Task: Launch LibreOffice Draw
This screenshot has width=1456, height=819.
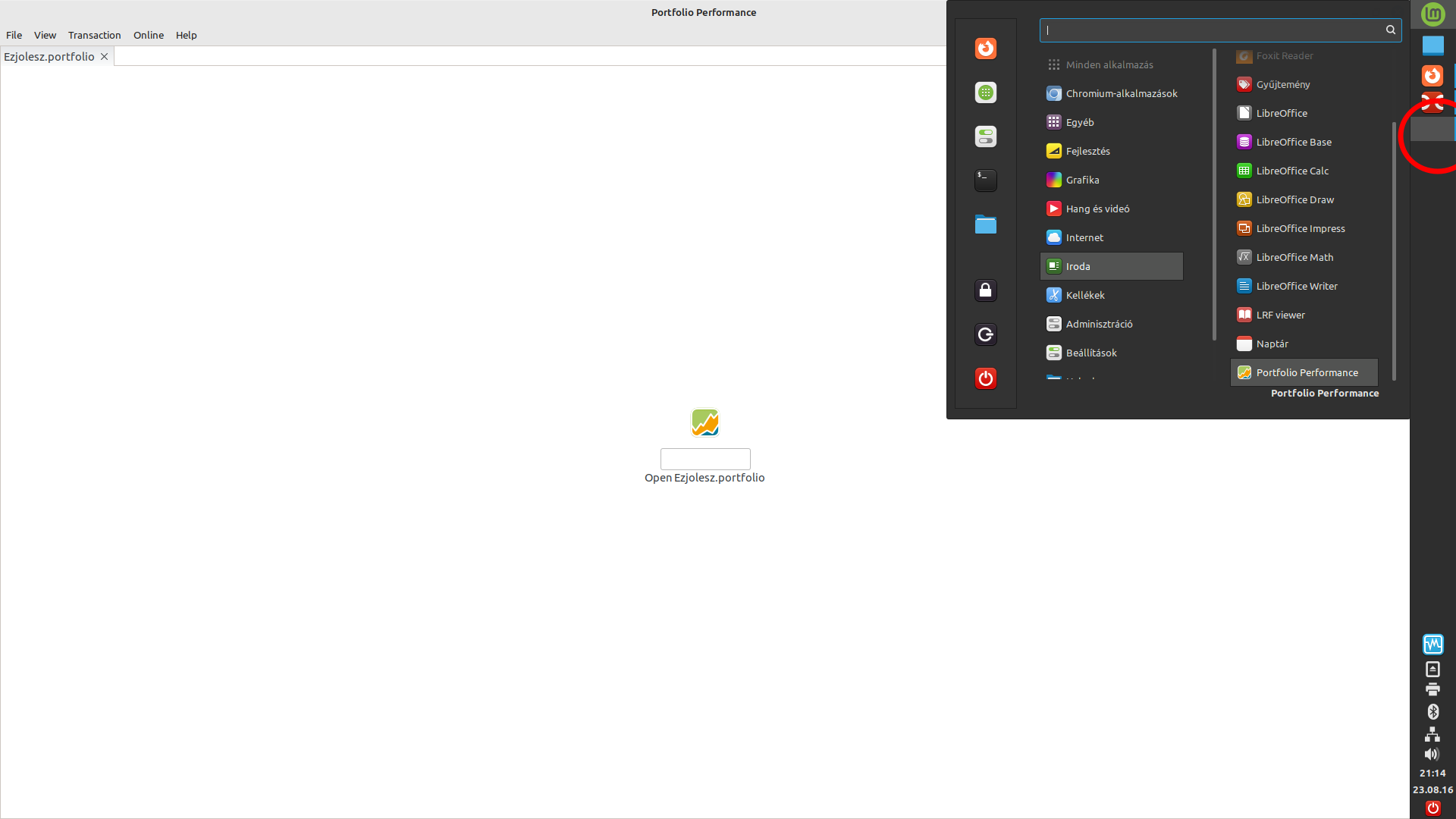Action: [1304, 199]
